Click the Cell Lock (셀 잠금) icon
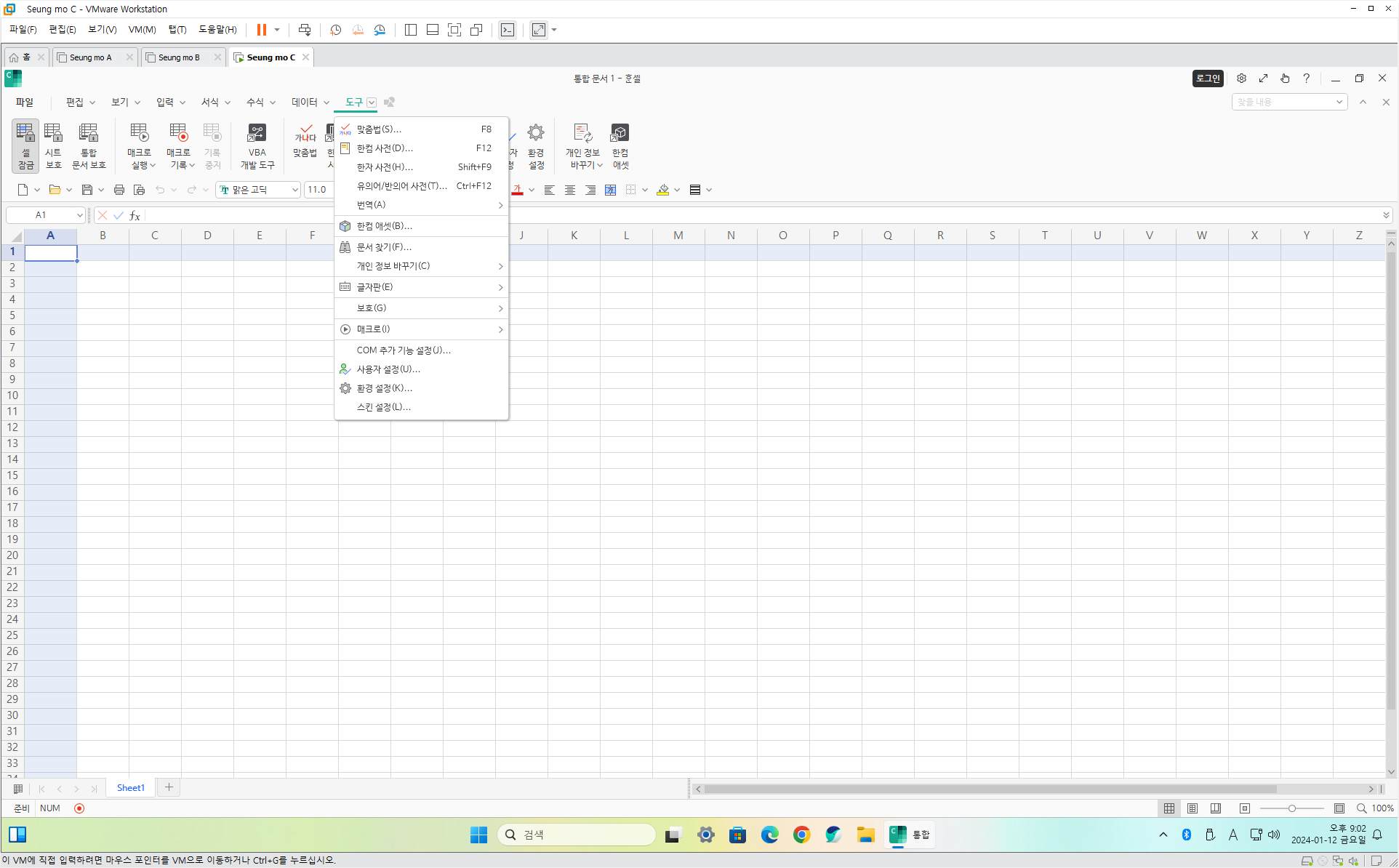This screenshot has height=868, width=1399. (x=25, y=145)
